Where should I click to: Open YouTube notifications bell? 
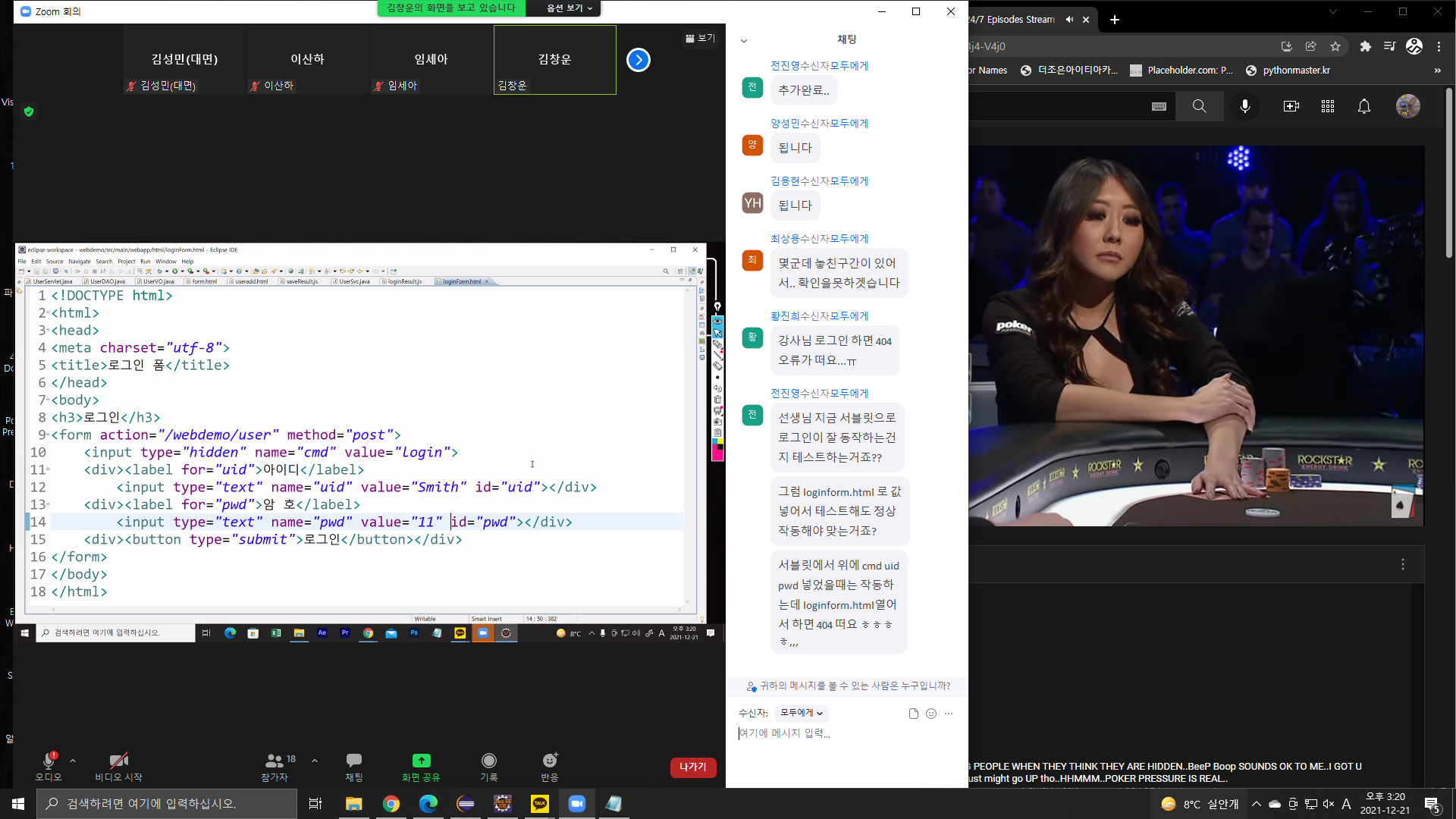[1364, 106]
